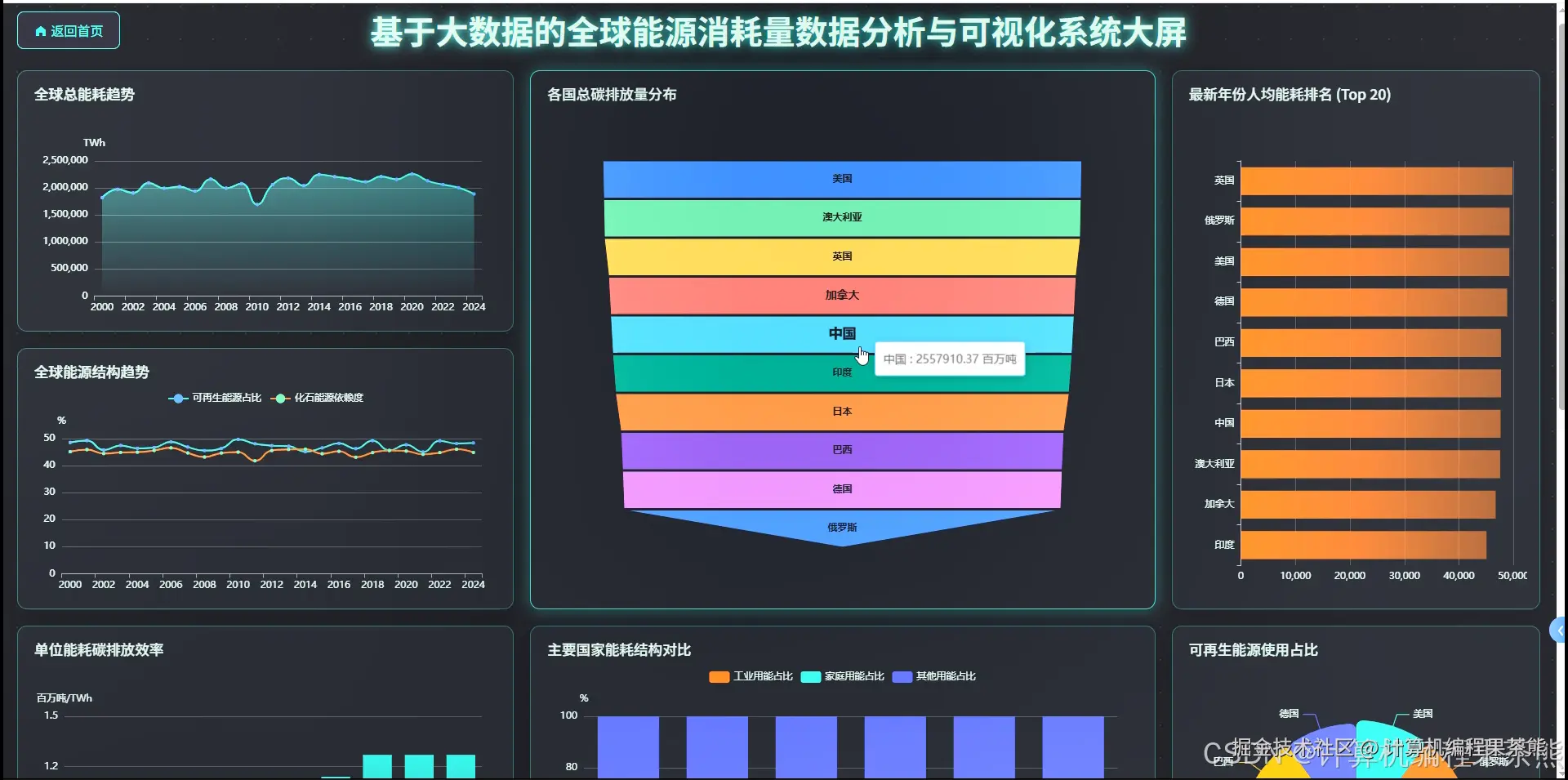Click the 英国 bar in per-capita ranking
Image resolution: width=1568 pixels, height=780 pixels.
pyautogui.click(x=1376, y=181)
